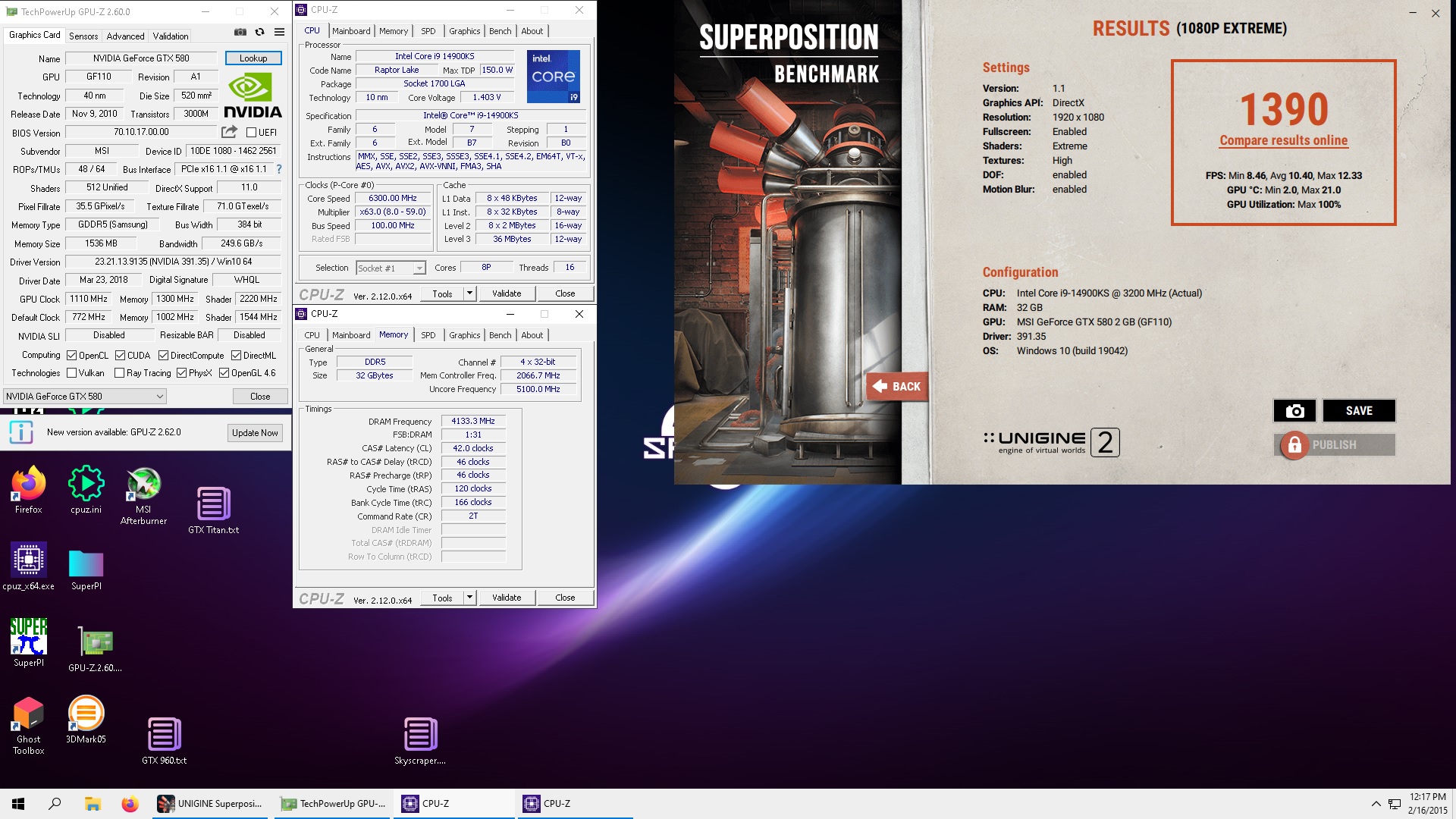Click the GPU-Z Lookup button
This screenshot has width=1456, height=819.
tap(253, 58)
